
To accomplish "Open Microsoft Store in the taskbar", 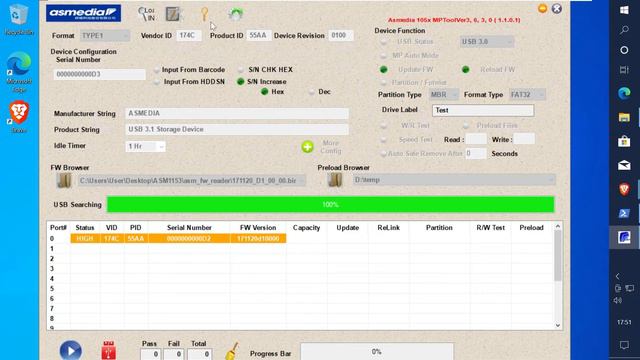I will tap(624, 141).
